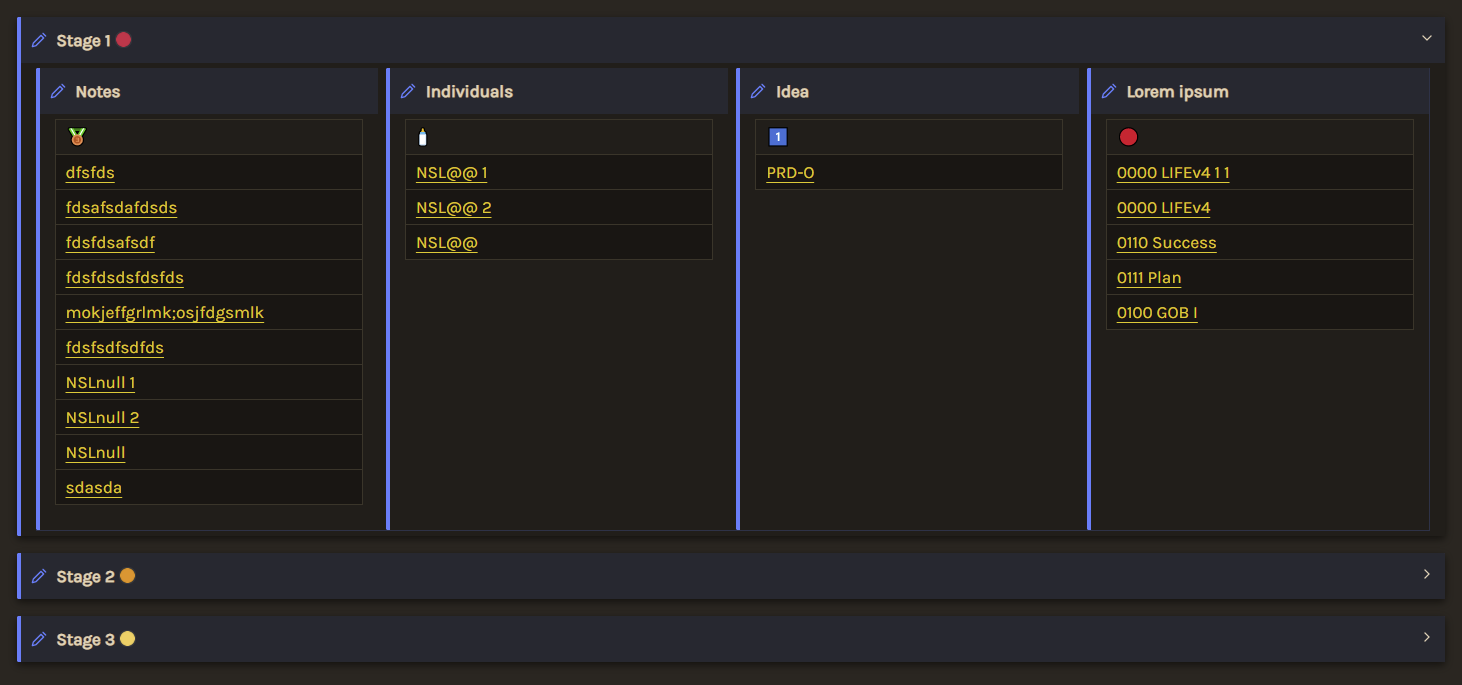Image resolution: width=1462 pixels, height=685 pixels.
Task: Collapse Stage 1 with the down chevron
Action: (x=1427, y=38)
